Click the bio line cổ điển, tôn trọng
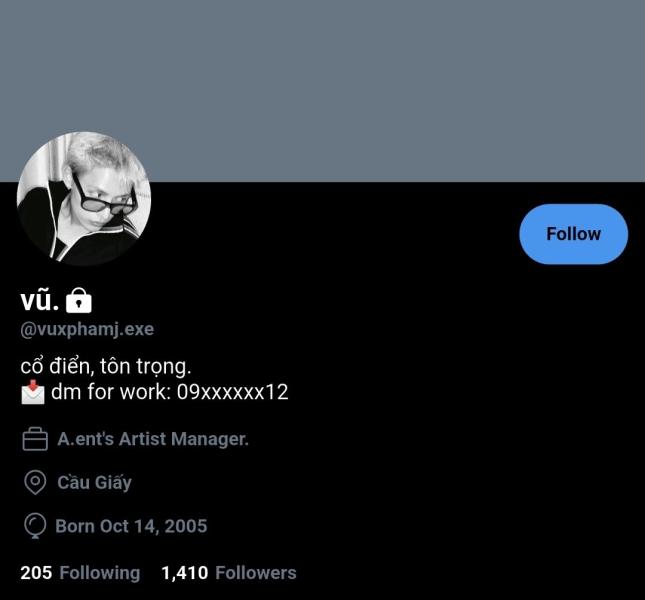The width and height of the screenshot is (645, 600). click(x=106, y=366)
